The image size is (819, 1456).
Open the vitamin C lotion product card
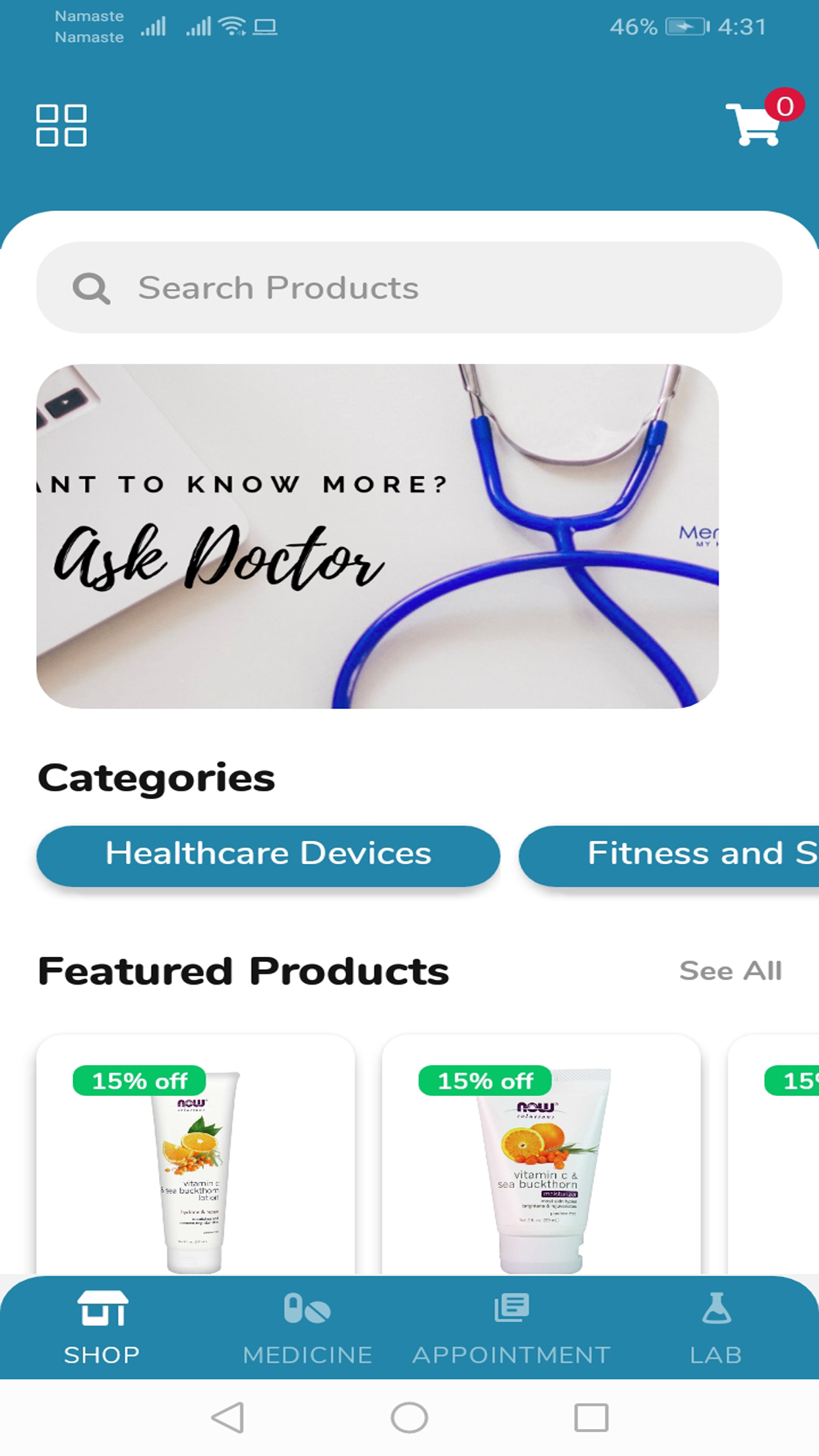pos(196,1154)
